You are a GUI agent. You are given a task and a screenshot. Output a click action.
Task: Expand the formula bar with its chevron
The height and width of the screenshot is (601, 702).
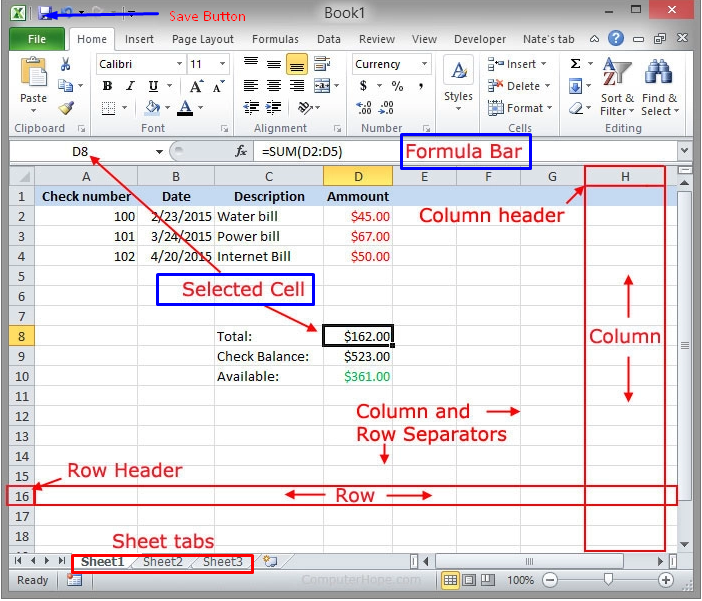(684, 151)
